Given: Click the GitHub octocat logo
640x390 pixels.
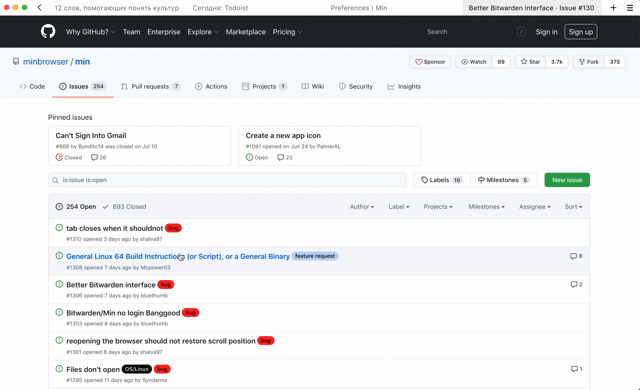Looking at the screenshot, I should [x=48, y=31].
